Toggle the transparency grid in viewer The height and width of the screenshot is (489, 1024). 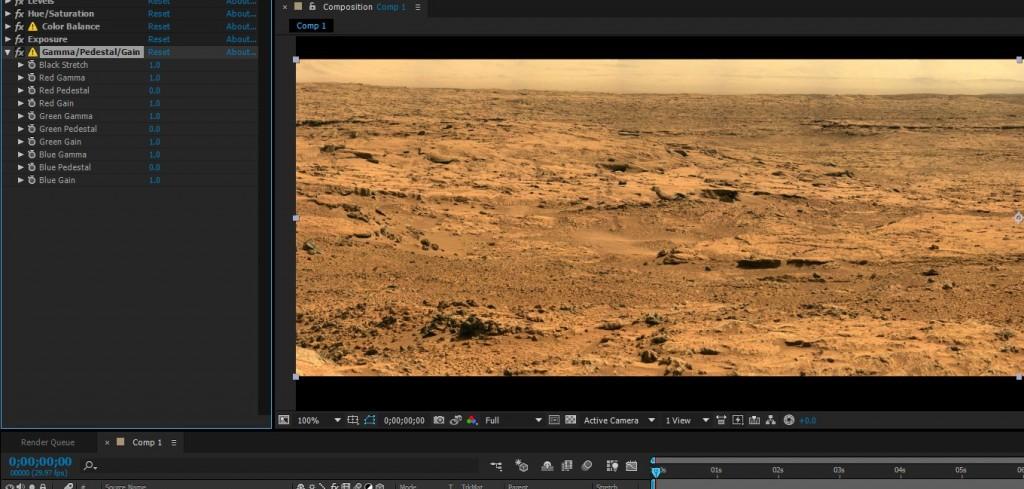tap(571, 421)
